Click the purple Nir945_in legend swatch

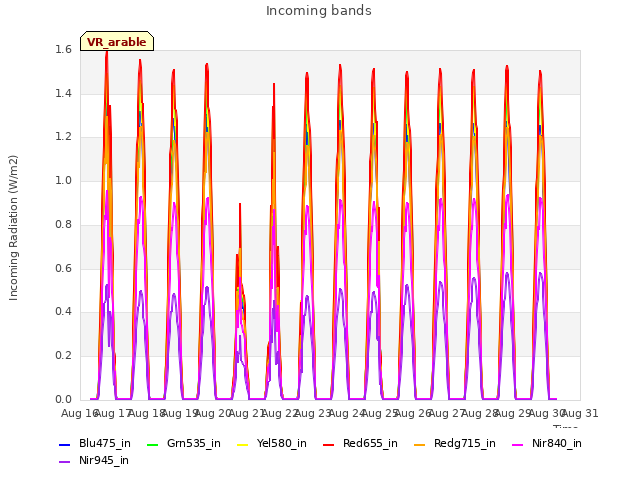[x=64, y=461]
